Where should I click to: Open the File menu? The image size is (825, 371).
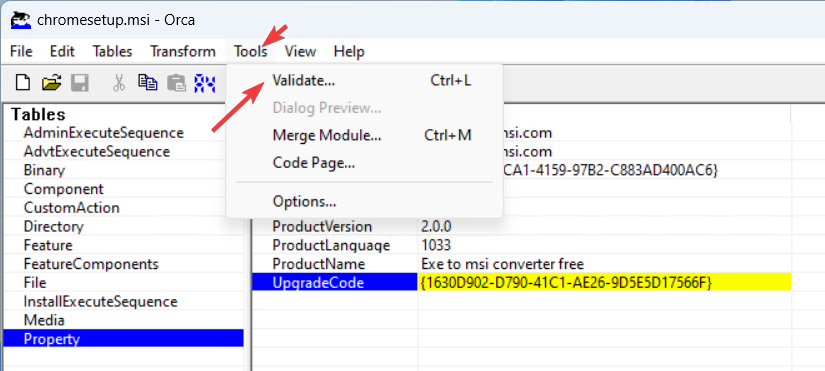click(21, 52)
